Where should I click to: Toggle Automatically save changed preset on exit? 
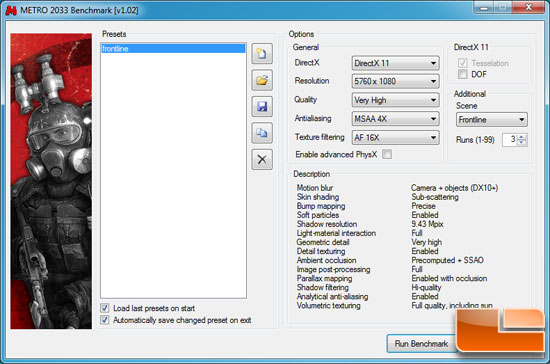[x=105, y=320]
